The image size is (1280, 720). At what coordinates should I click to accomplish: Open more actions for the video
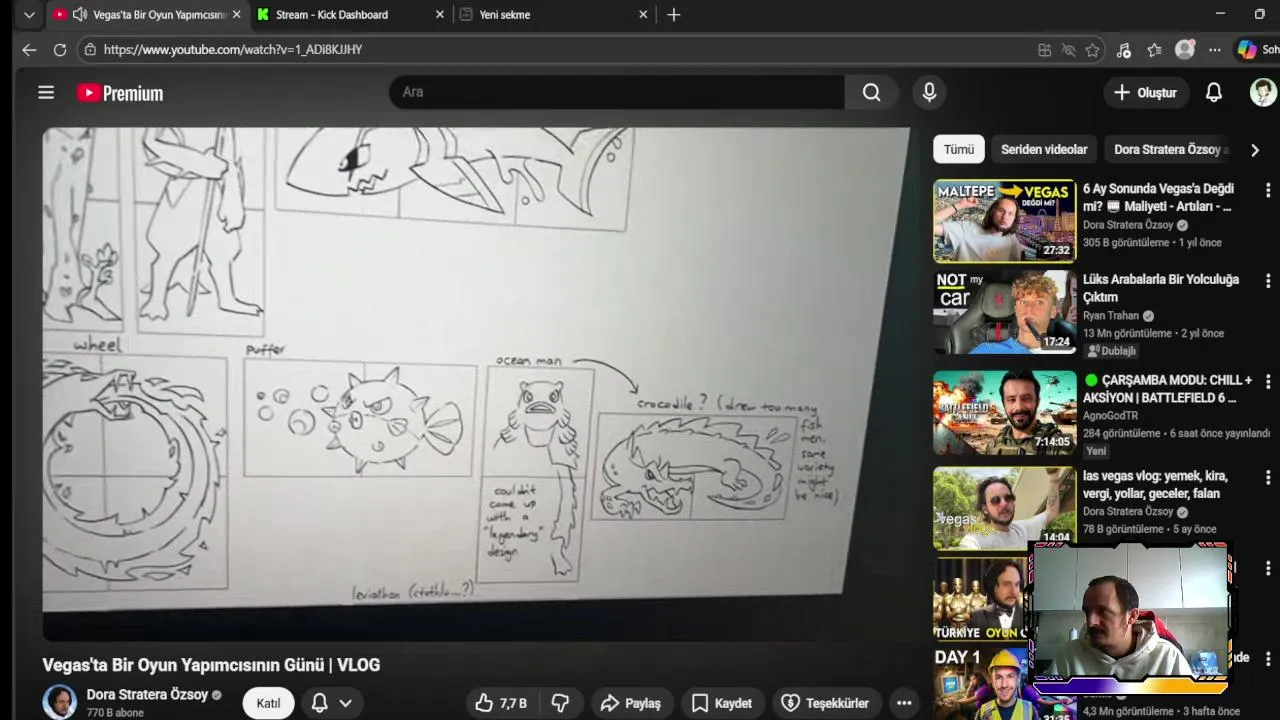click(x=904, y=703)
